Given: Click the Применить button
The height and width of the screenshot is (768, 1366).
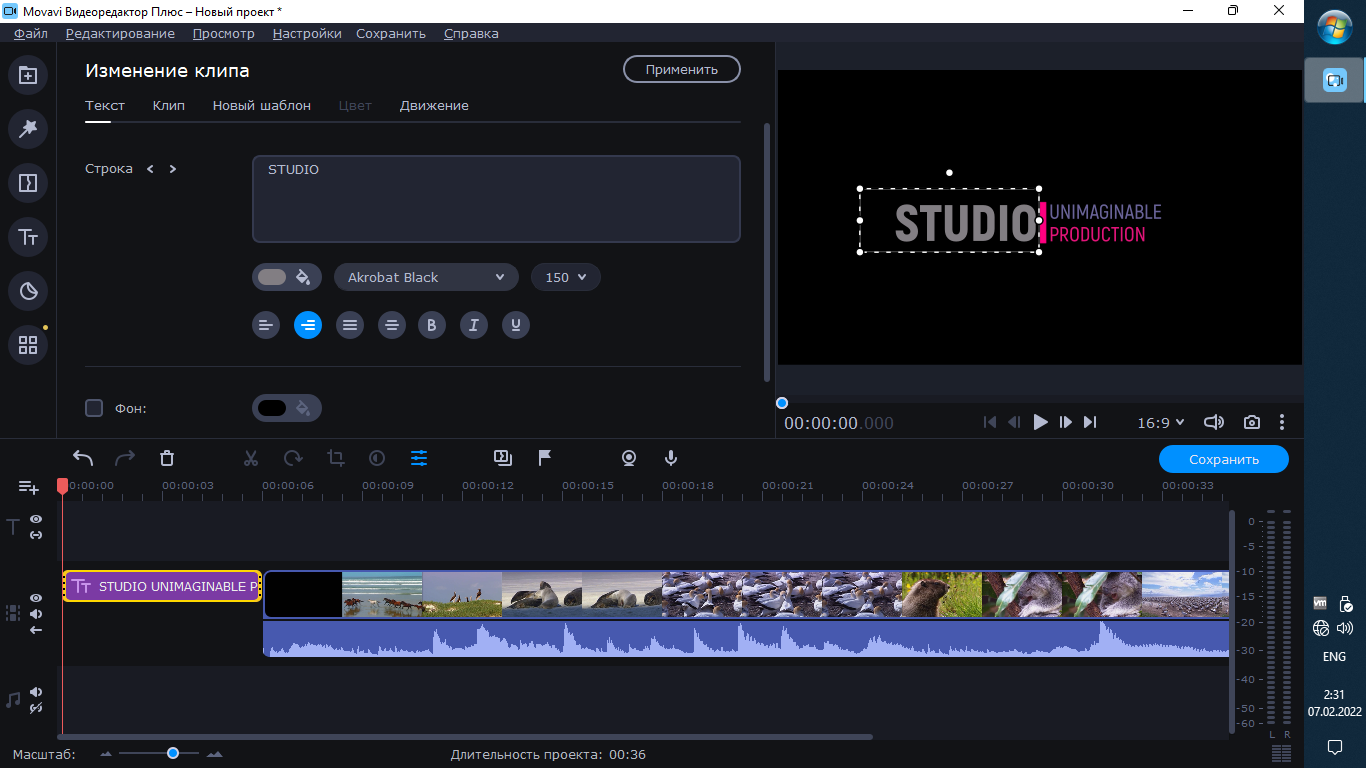Looking at the screenshot, I should point(681,69).
